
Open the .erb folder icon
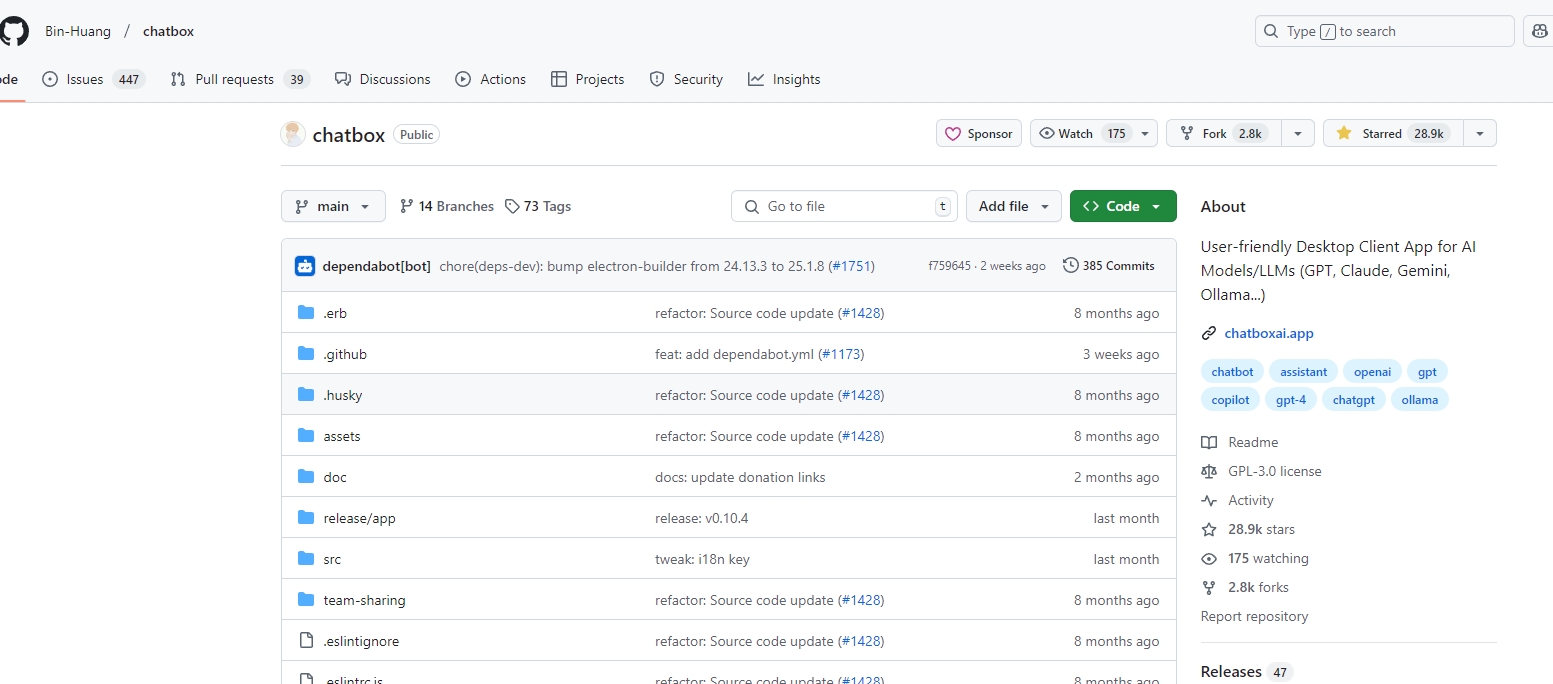point(306,313)
